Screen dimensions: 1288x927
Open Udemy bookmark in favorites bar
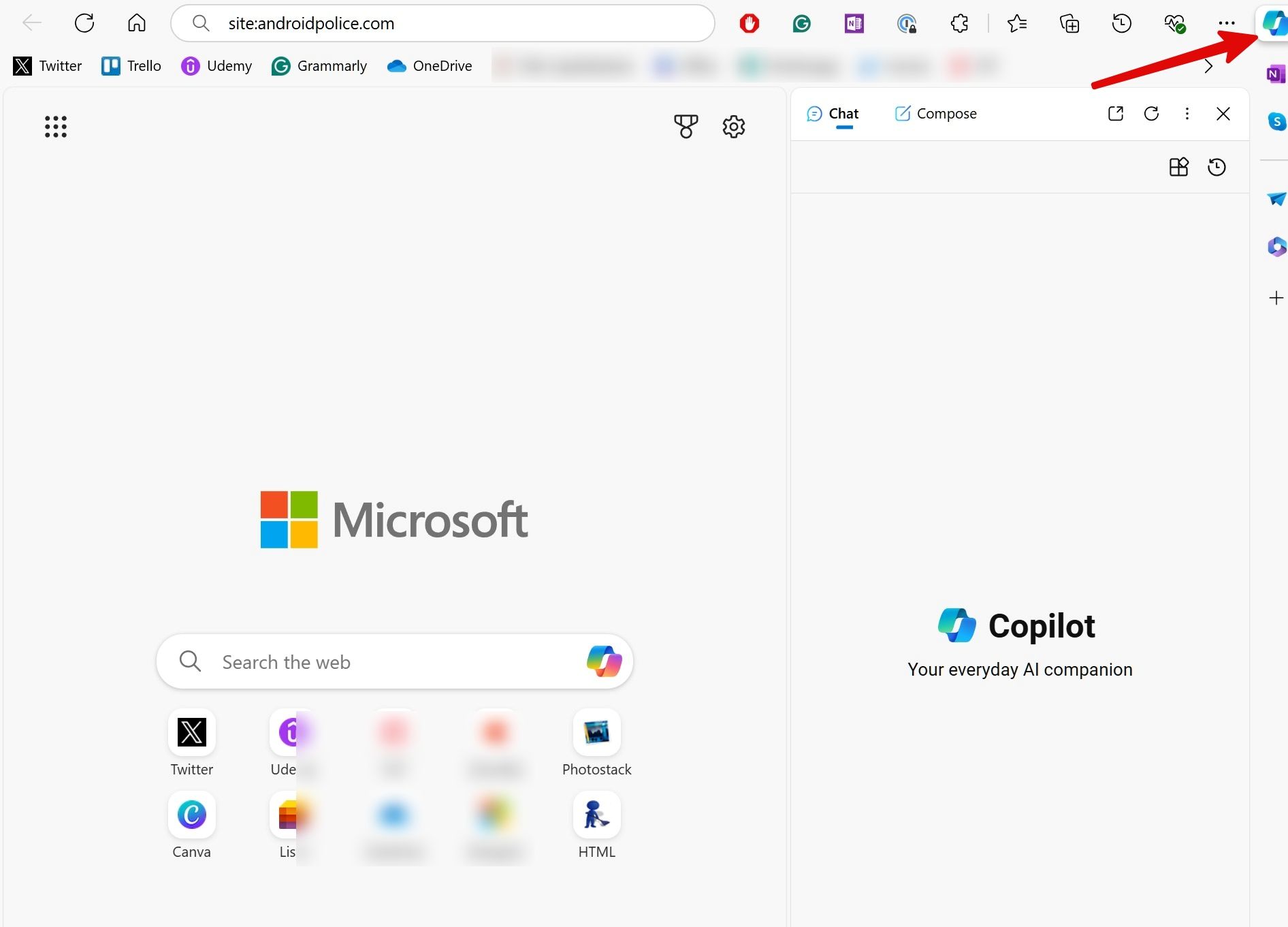tap(216, 66)
